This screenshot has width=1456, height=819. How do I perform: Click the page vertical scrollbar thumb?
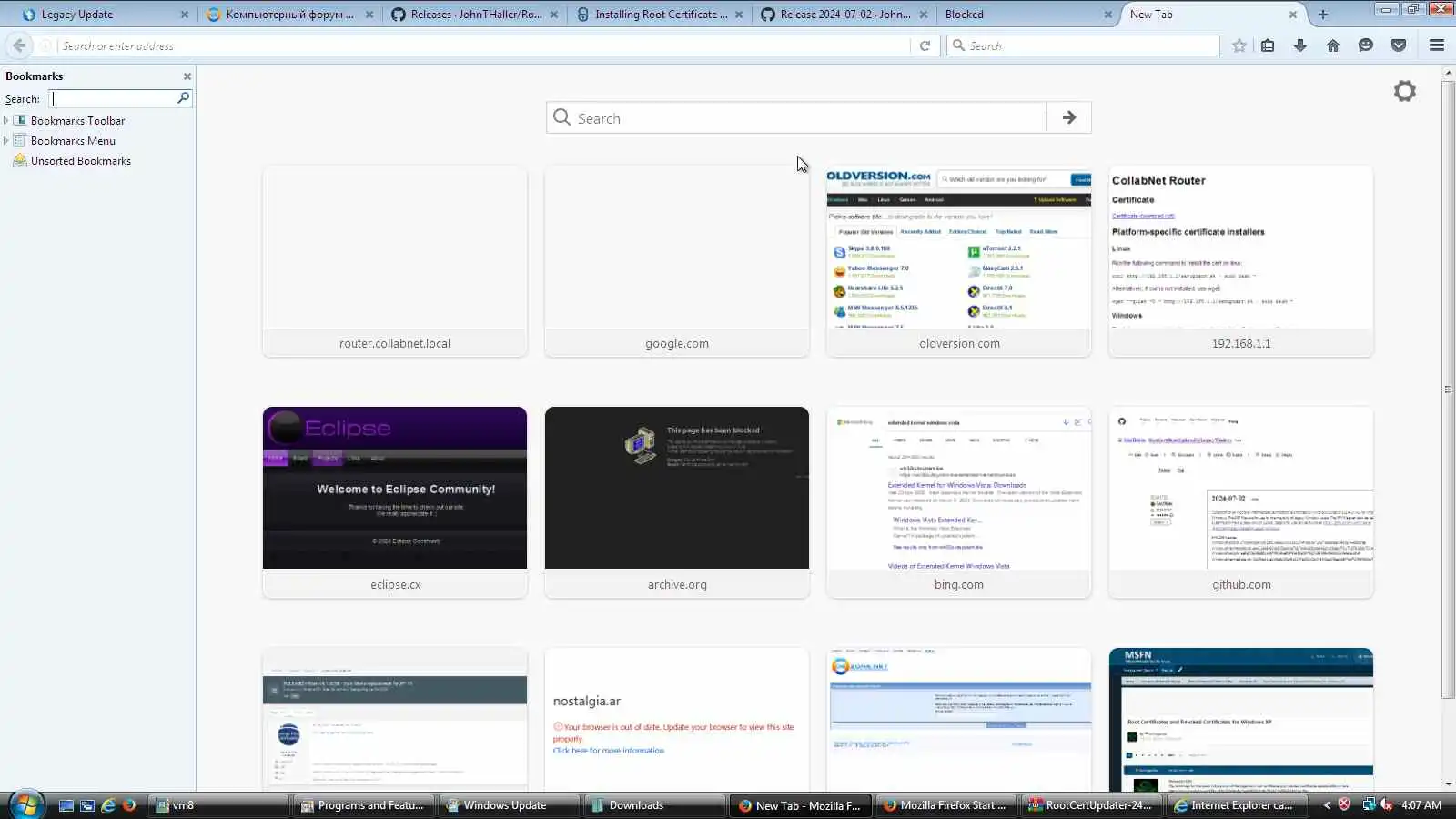(x=1448, y=389)
